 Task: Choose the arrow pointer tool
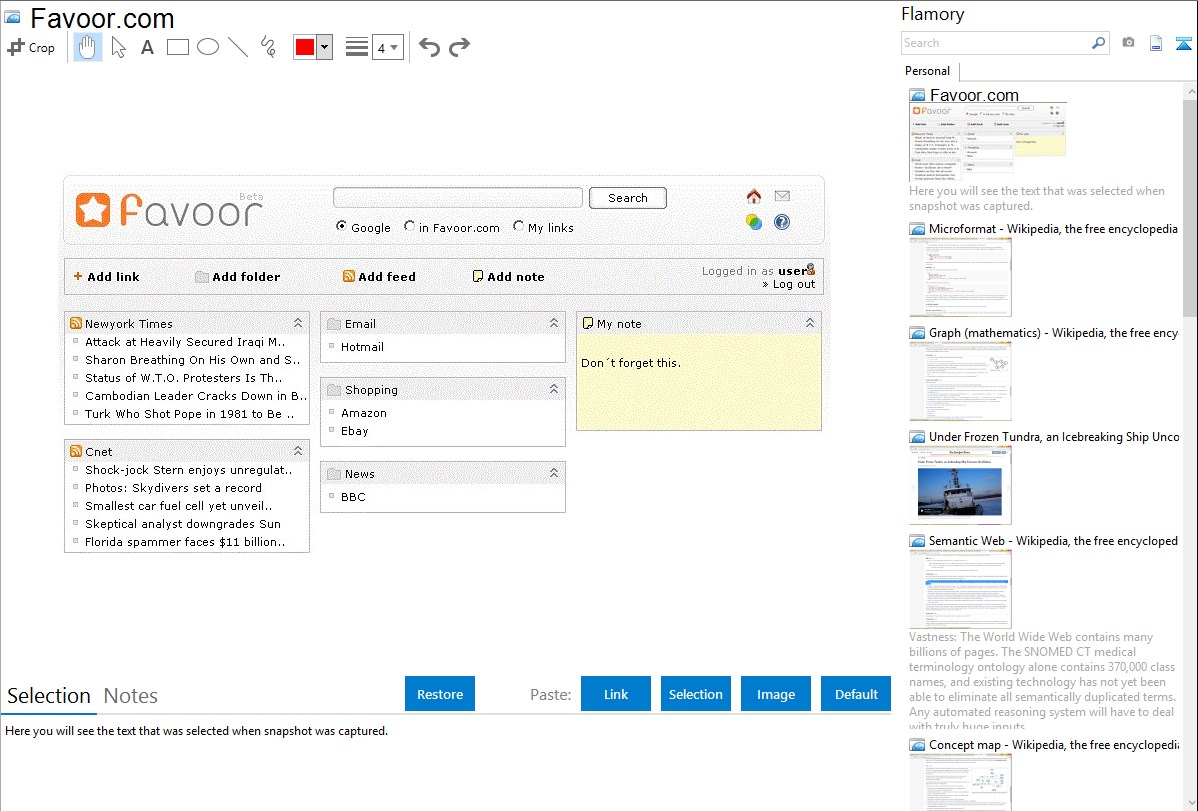coord(118,47)
